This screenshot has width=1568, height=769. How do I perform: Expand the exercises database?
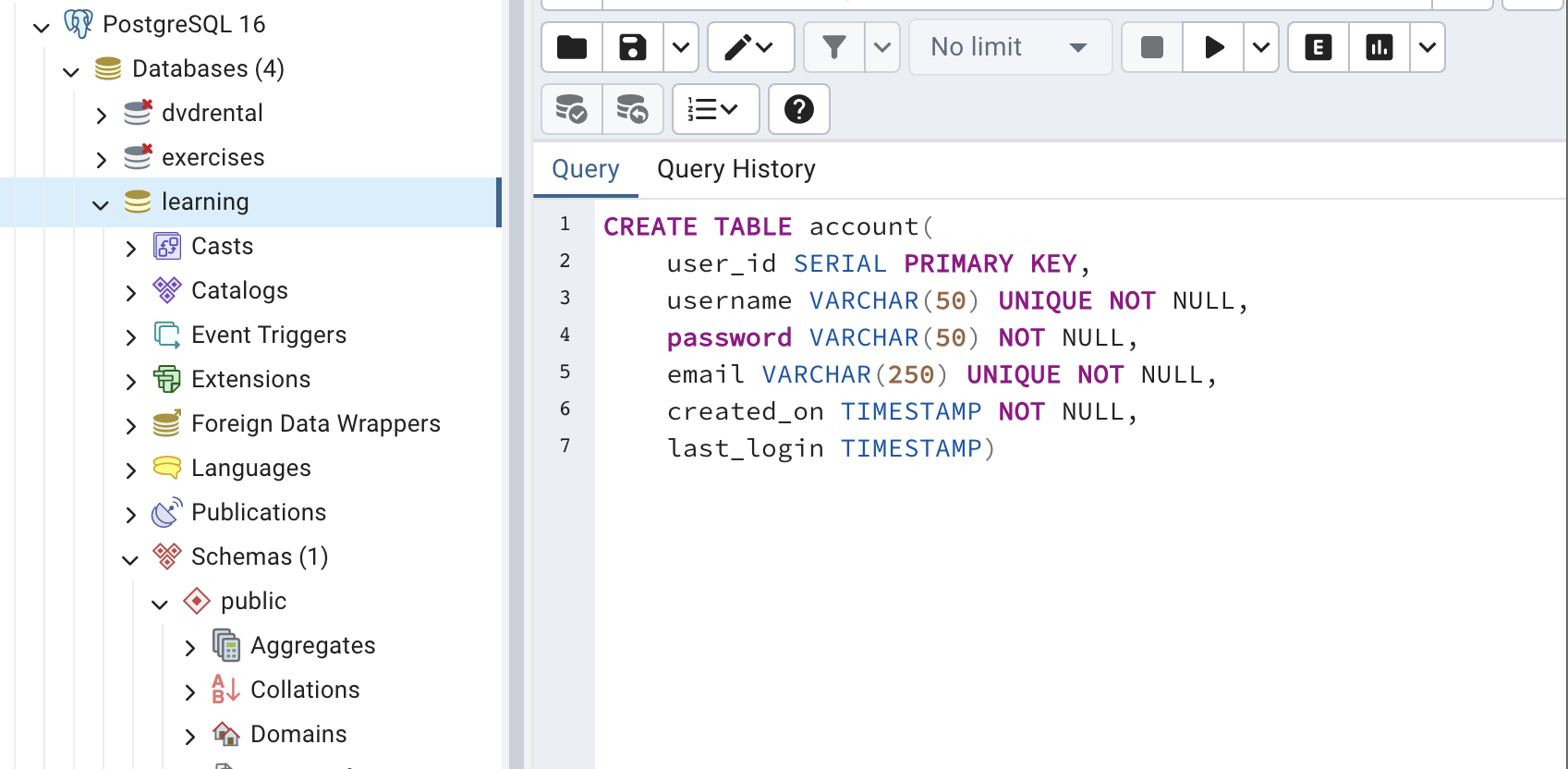click(101, 159)
